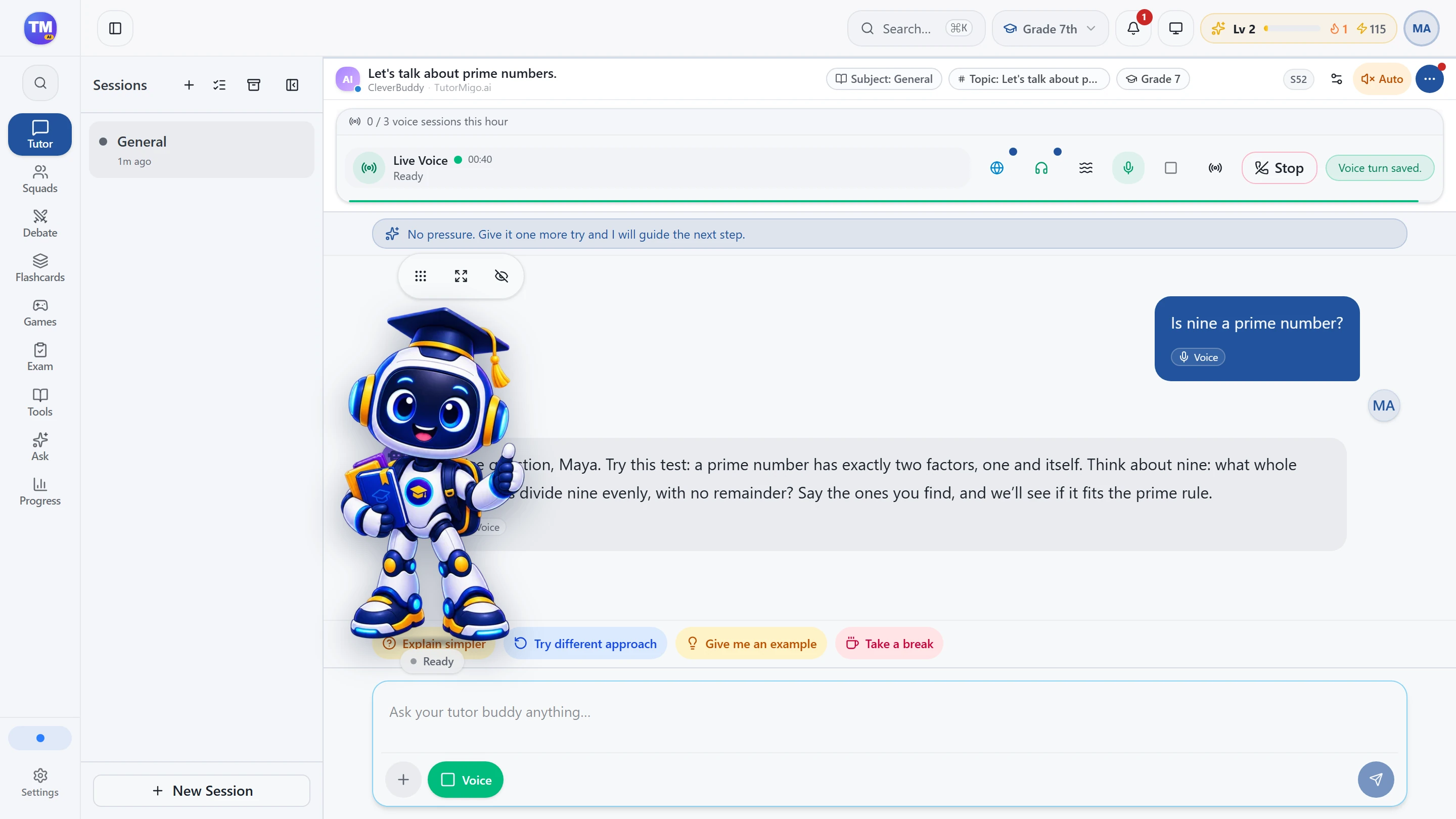This screenshot has width=1456, height=819.
Task: Click the Lv 2 XP progress bar
Action: point(1292,28)
